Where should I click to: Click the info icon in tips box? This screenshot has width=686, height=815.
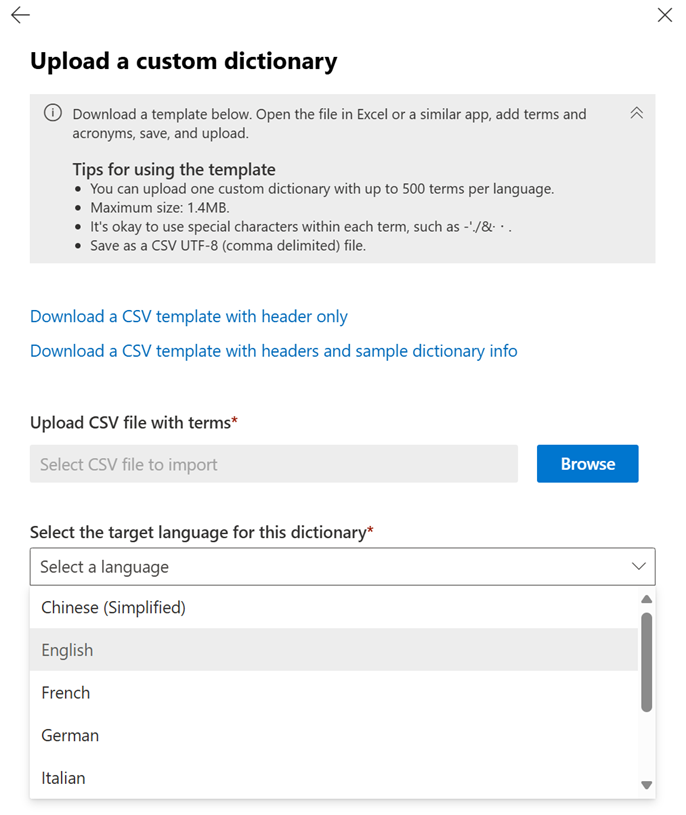pyautogui.click(x=53, y=113)
